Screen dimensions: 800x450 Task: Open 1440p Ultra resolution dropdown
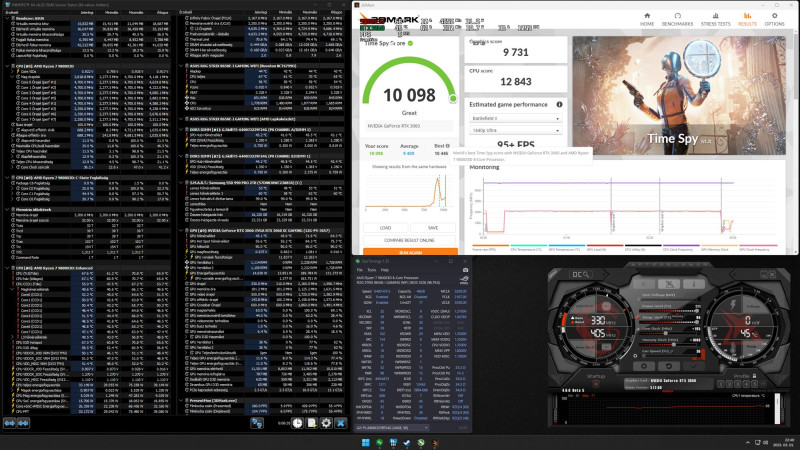coord(515,130)
